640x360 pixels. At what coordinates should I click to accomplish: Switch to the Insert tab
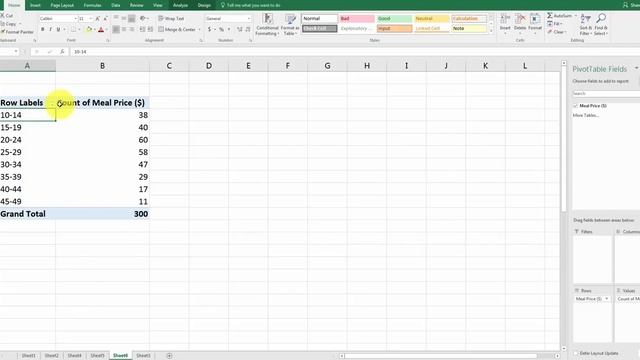point(36,5)
